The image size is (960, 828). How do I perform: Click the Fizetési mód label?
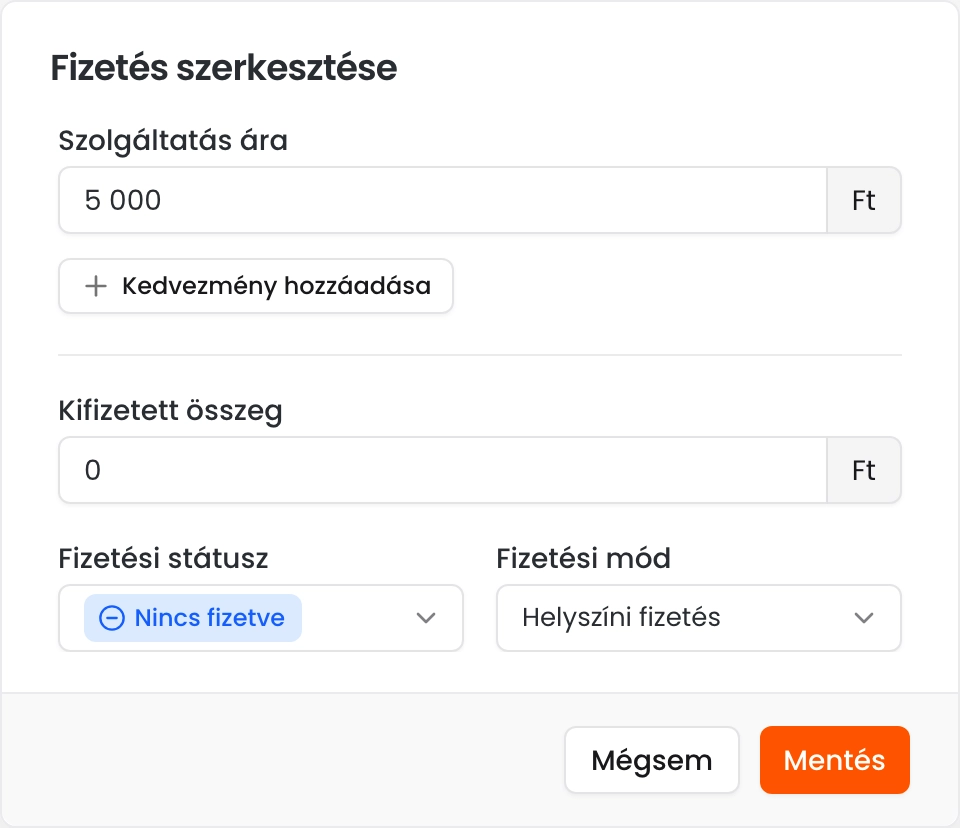[x=583, y=559]
